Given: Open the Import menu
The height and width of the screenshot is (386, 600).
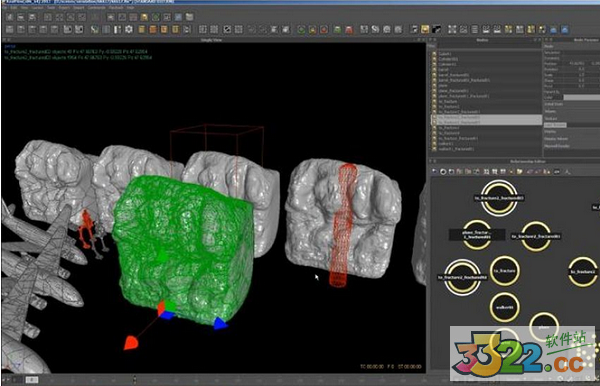Looking at the screenshot, I should click(x=79, y=7).
